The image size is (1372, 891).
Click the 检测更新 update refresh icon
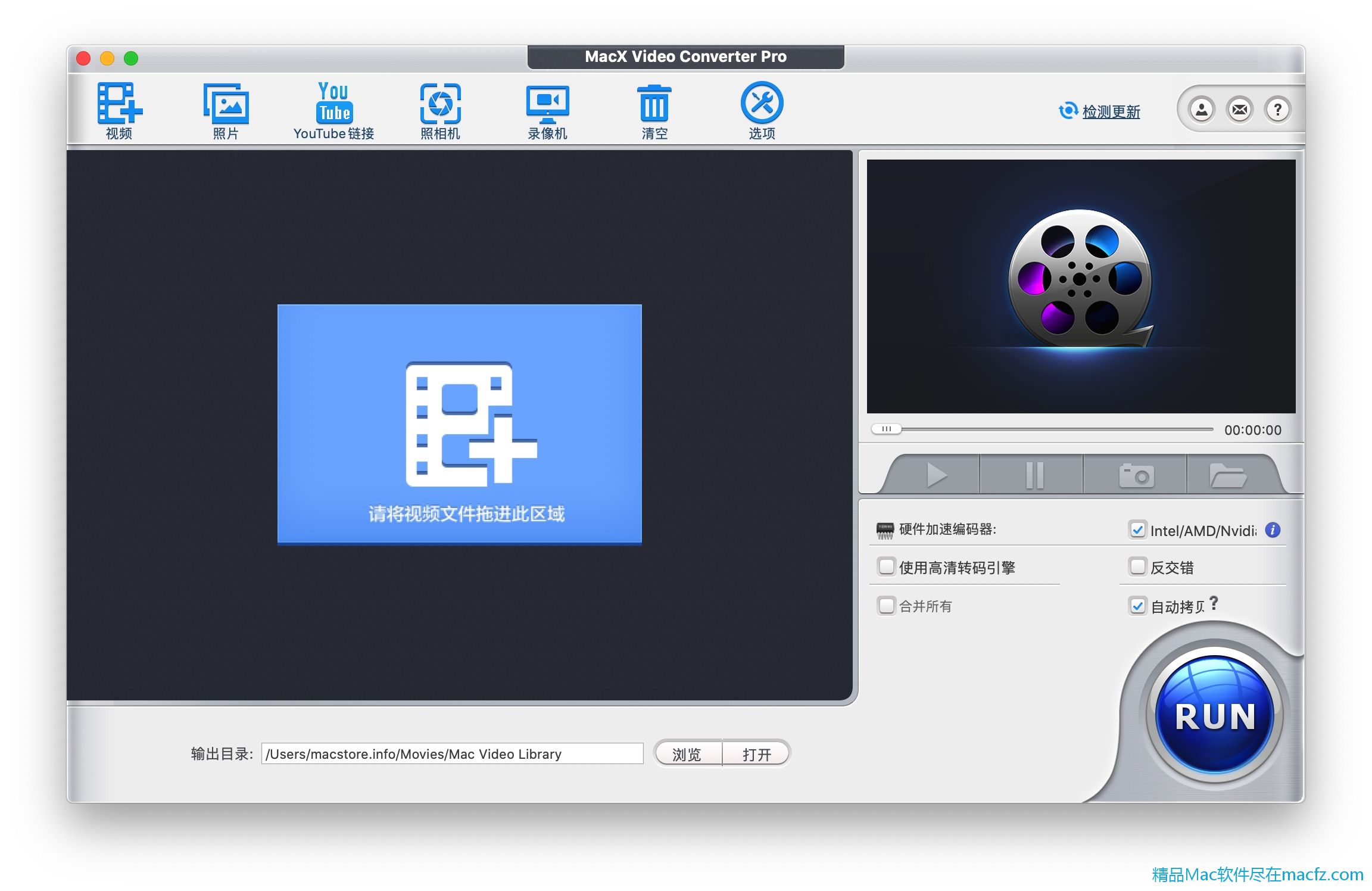click(1068, 111)
